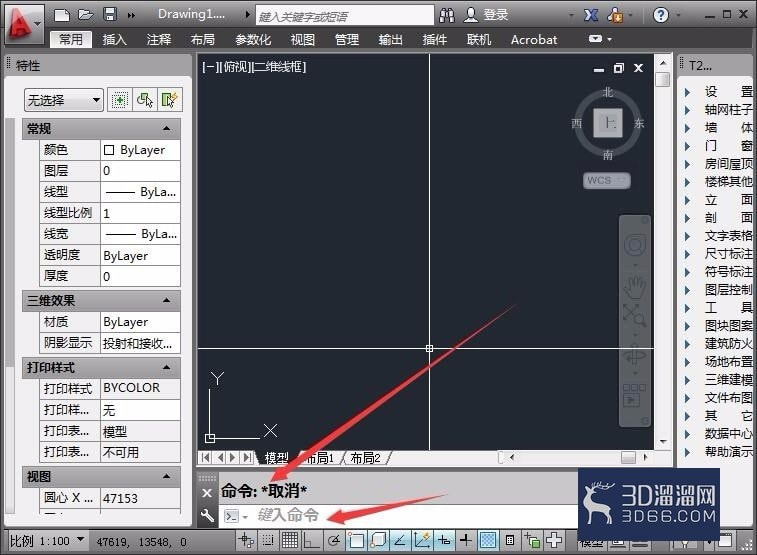Toggle 3D Object Snap in status bar
757x555 pixels.
pos(378,541)
